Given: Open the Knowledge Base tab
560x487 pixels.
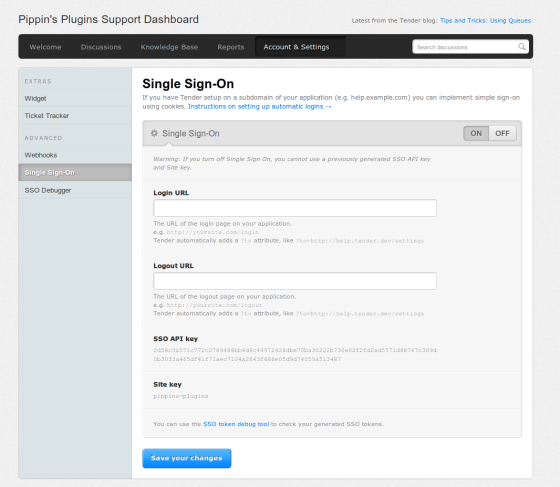Looking at the screenshot, I should pos(169,47).
